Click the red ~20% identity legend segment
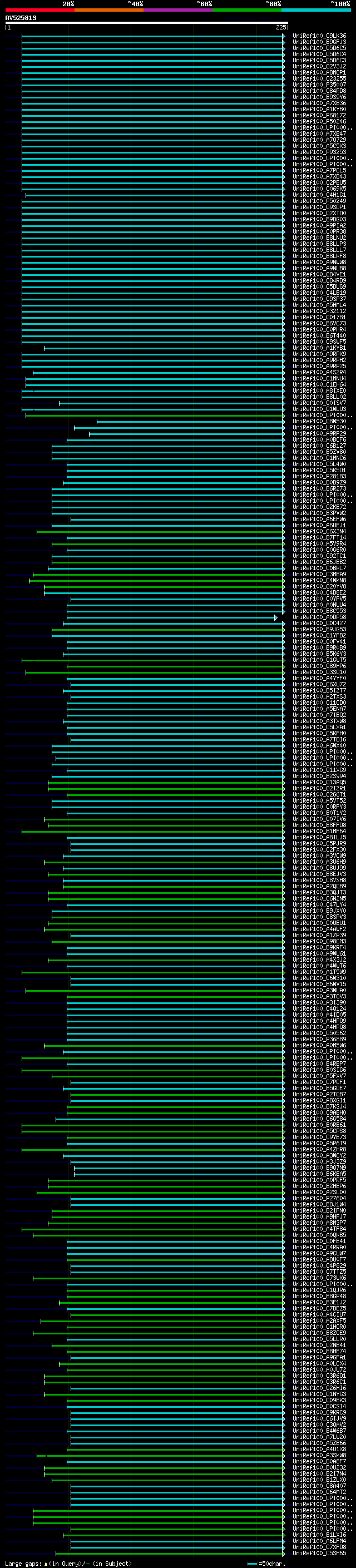 coord(39,10)
